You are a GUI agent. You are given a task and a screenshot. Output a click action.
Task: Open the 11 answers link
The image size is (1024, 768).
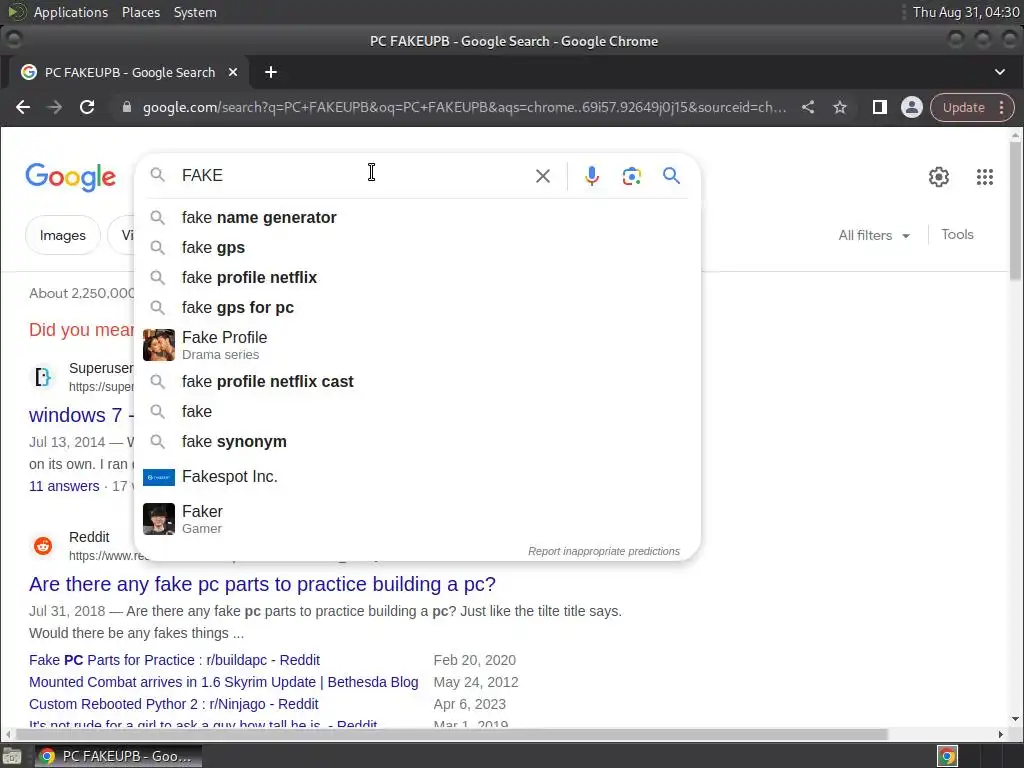[64, 486]
